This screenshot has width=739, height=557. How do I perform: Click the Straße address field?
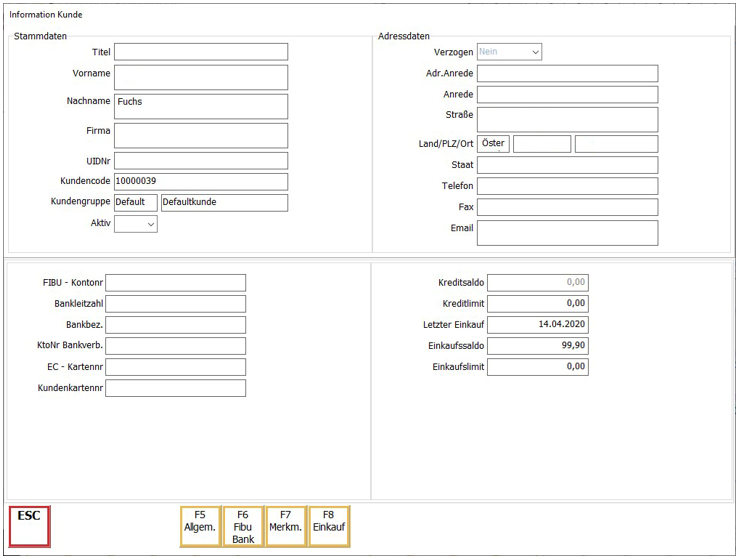coord(567,119)
